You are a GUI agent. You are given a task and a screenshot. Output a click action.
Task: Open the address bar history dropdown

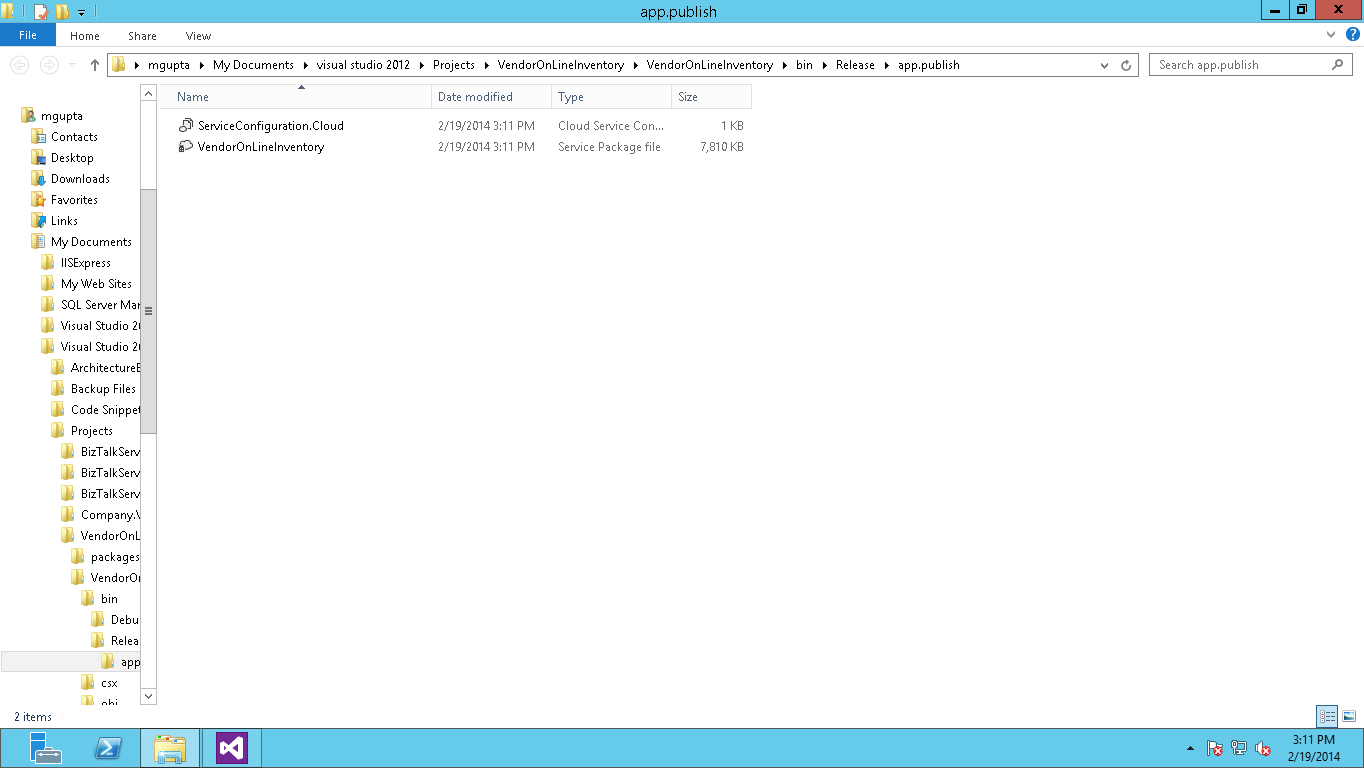(x=1105, y=65)
